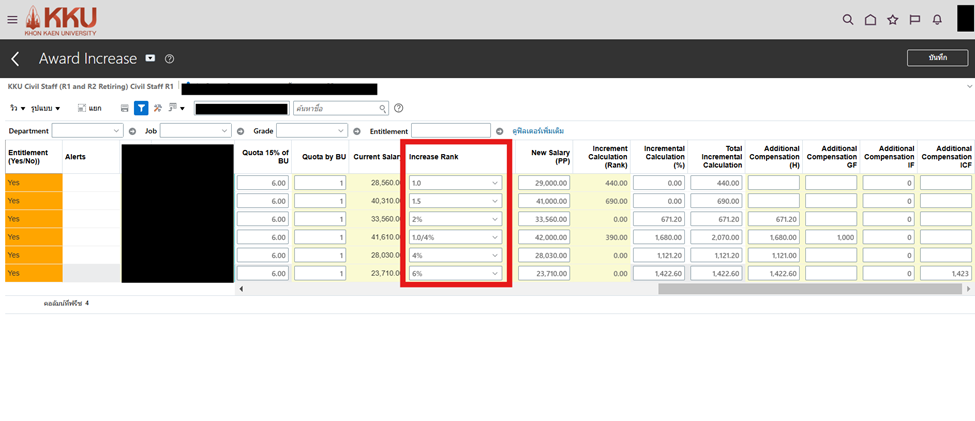Open the Department filter dropdown

click(87, 131)
